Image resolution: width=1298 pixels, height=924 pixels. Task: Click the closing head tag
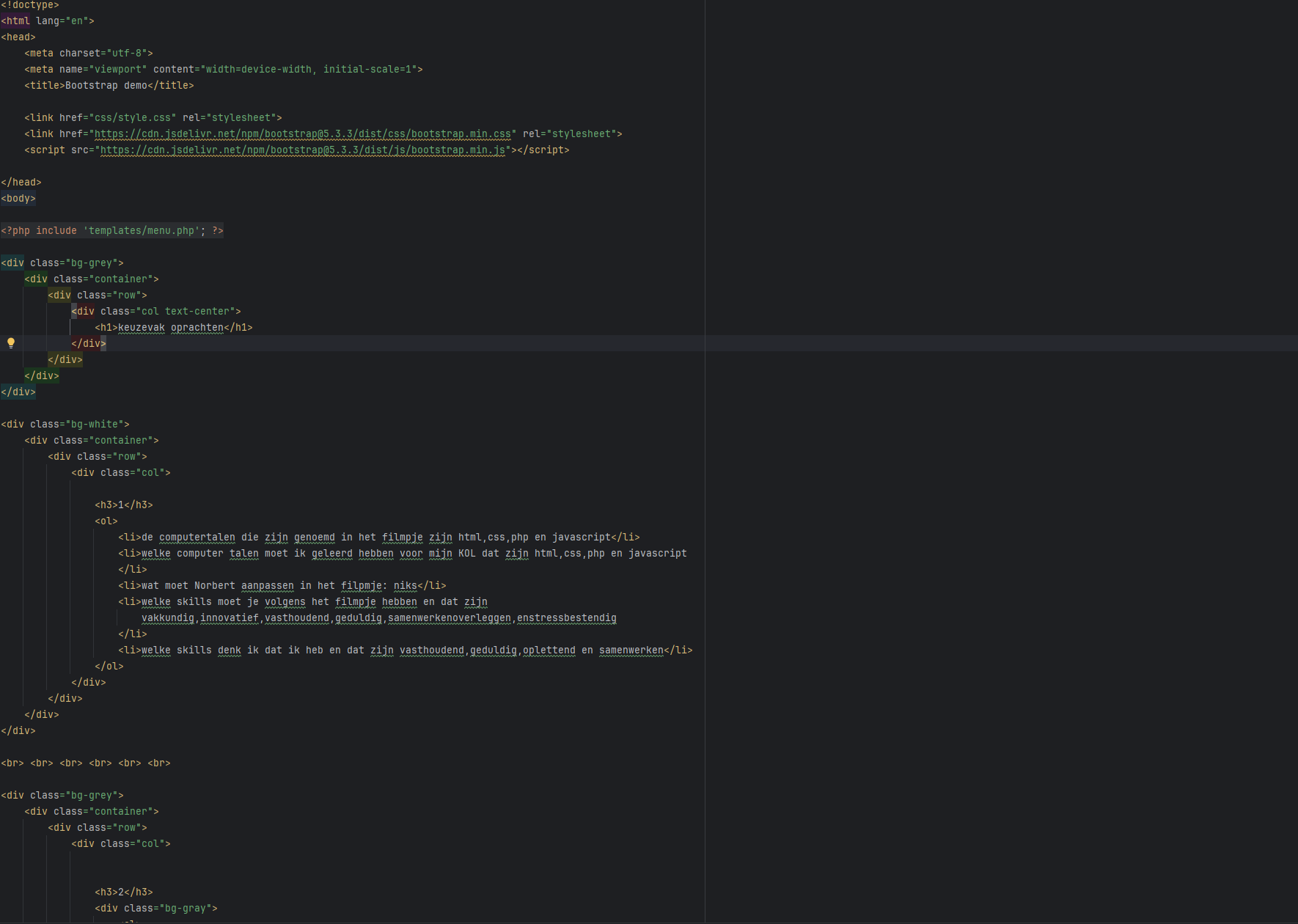click(21, 183)
